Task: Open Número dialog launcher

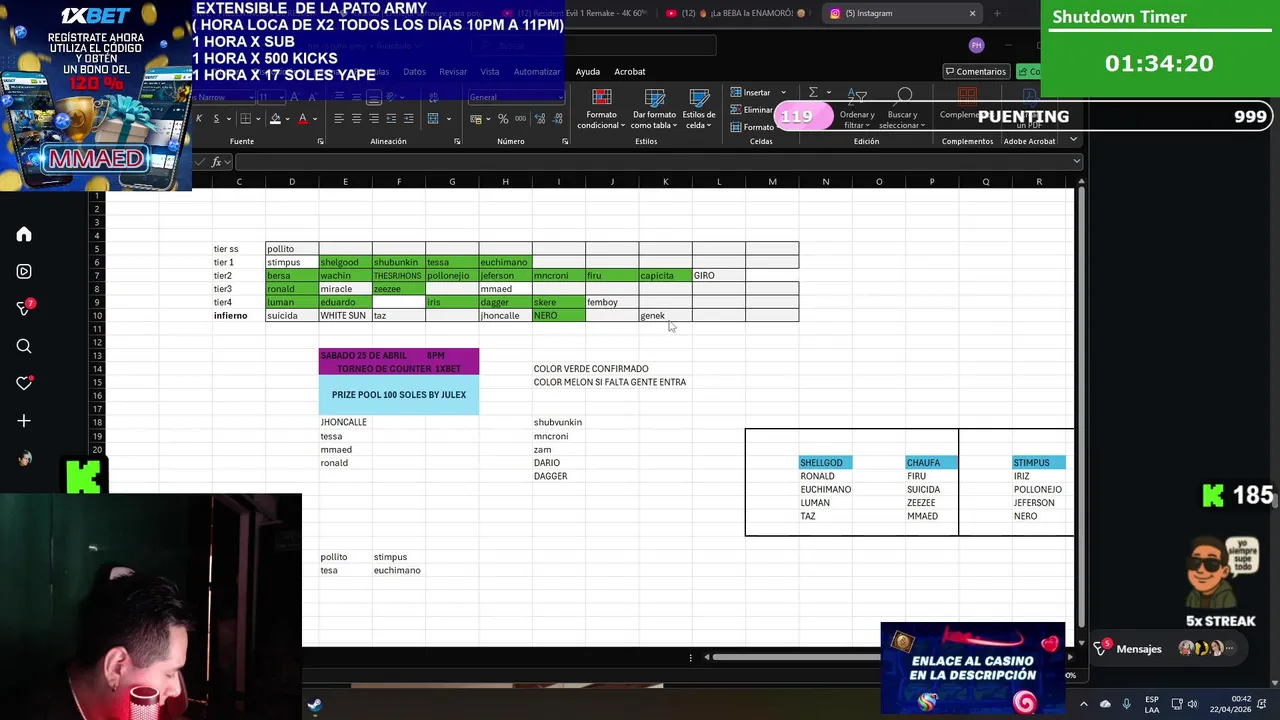Action: pyautogui.click(x=565, y=142)
